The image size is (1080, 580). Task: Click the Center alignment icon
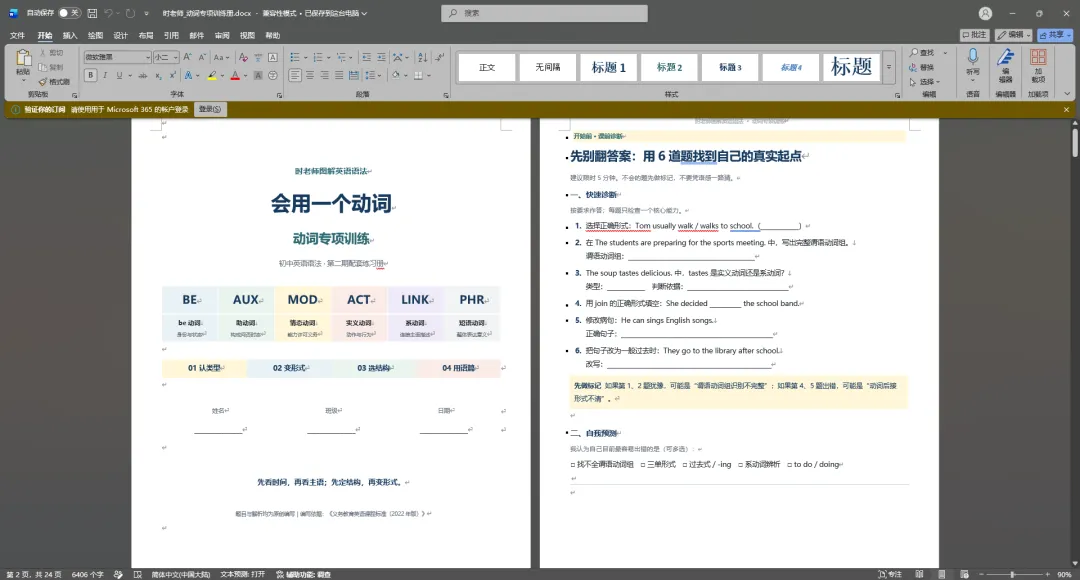pos(310,75)
